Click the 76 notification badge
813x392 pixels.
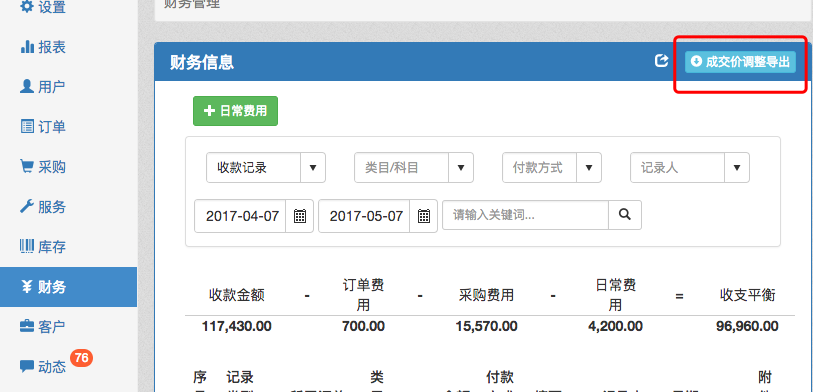pyautogui.click(x=81, y=358)
